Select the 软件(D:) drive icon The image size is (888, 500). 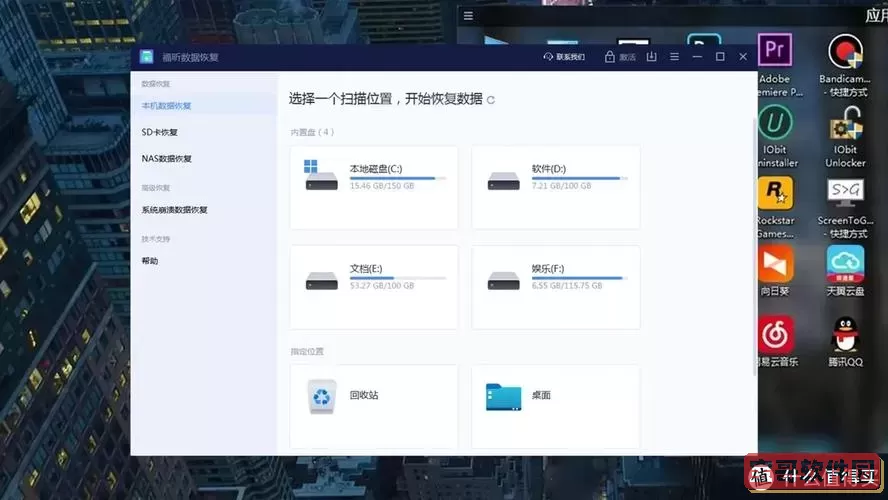[504, 180]
